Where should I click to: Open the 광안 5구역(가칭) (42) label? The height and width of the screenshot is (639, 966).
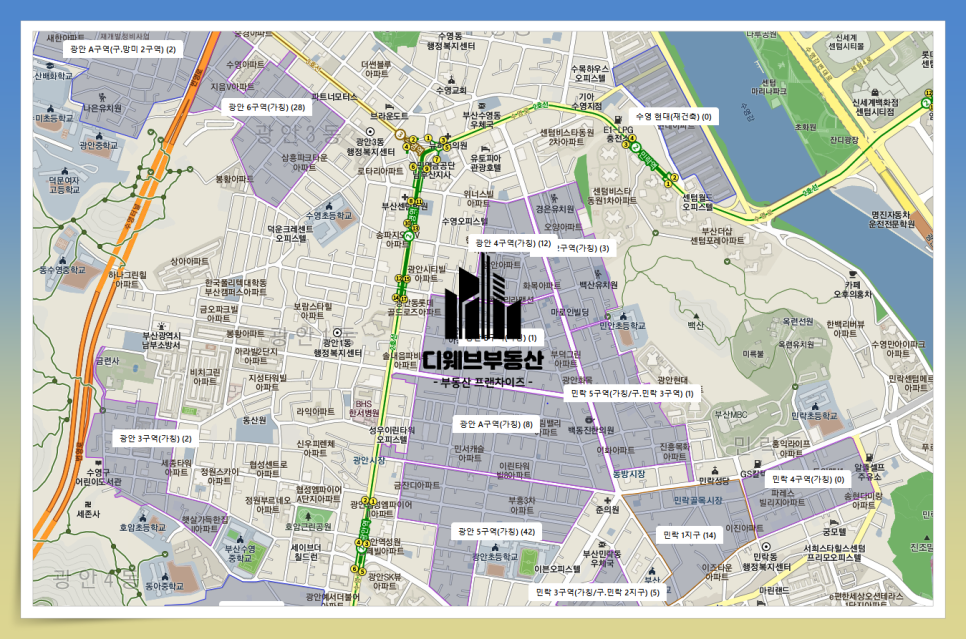coord(497,532)
